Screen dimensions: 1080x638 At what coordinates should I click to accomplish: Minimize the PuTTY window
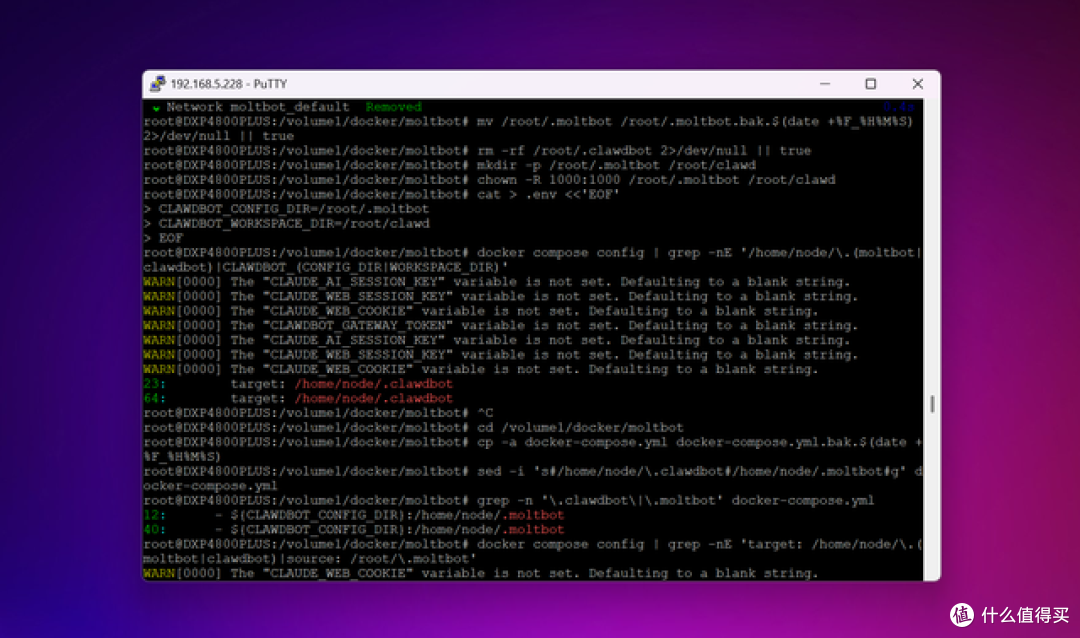point(825,84)
